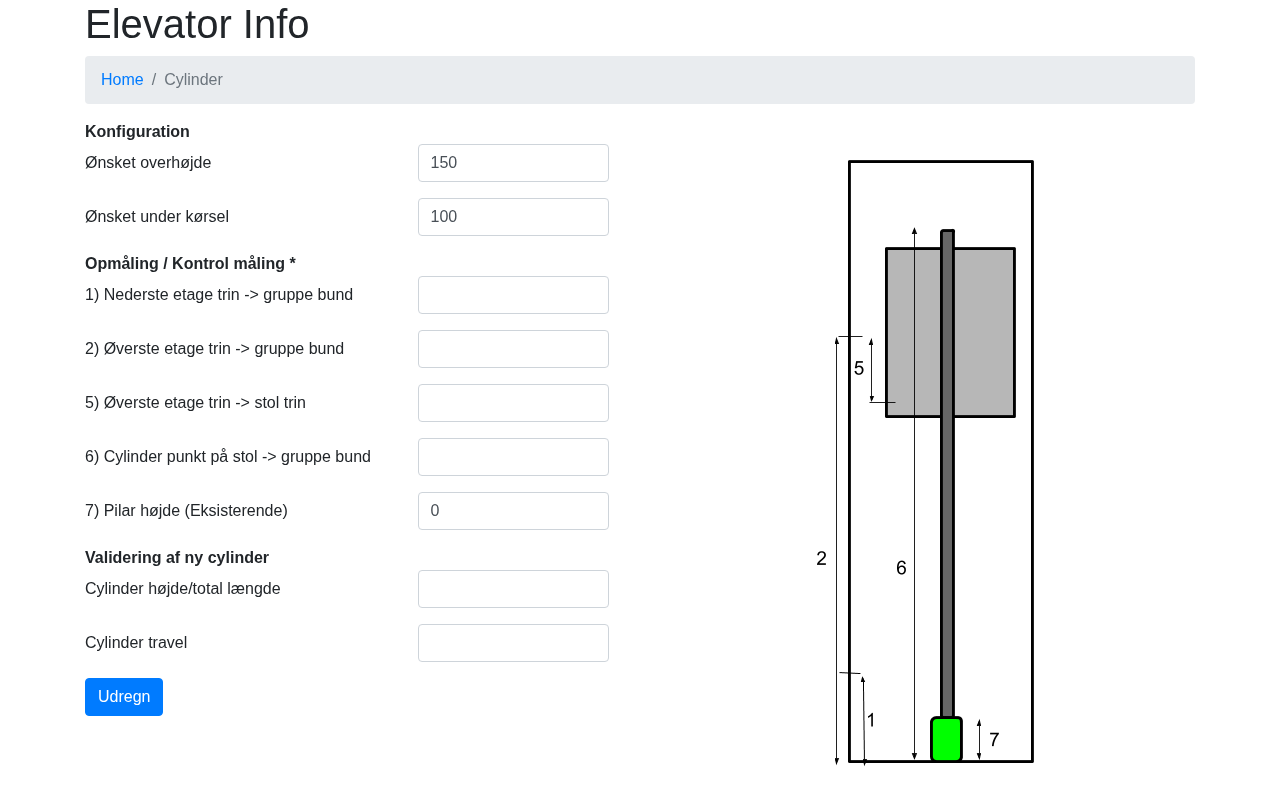Click the Cylinder breadcrumb item
Image resolution: width=1280 pixels, height=800 pixels.
193,80
